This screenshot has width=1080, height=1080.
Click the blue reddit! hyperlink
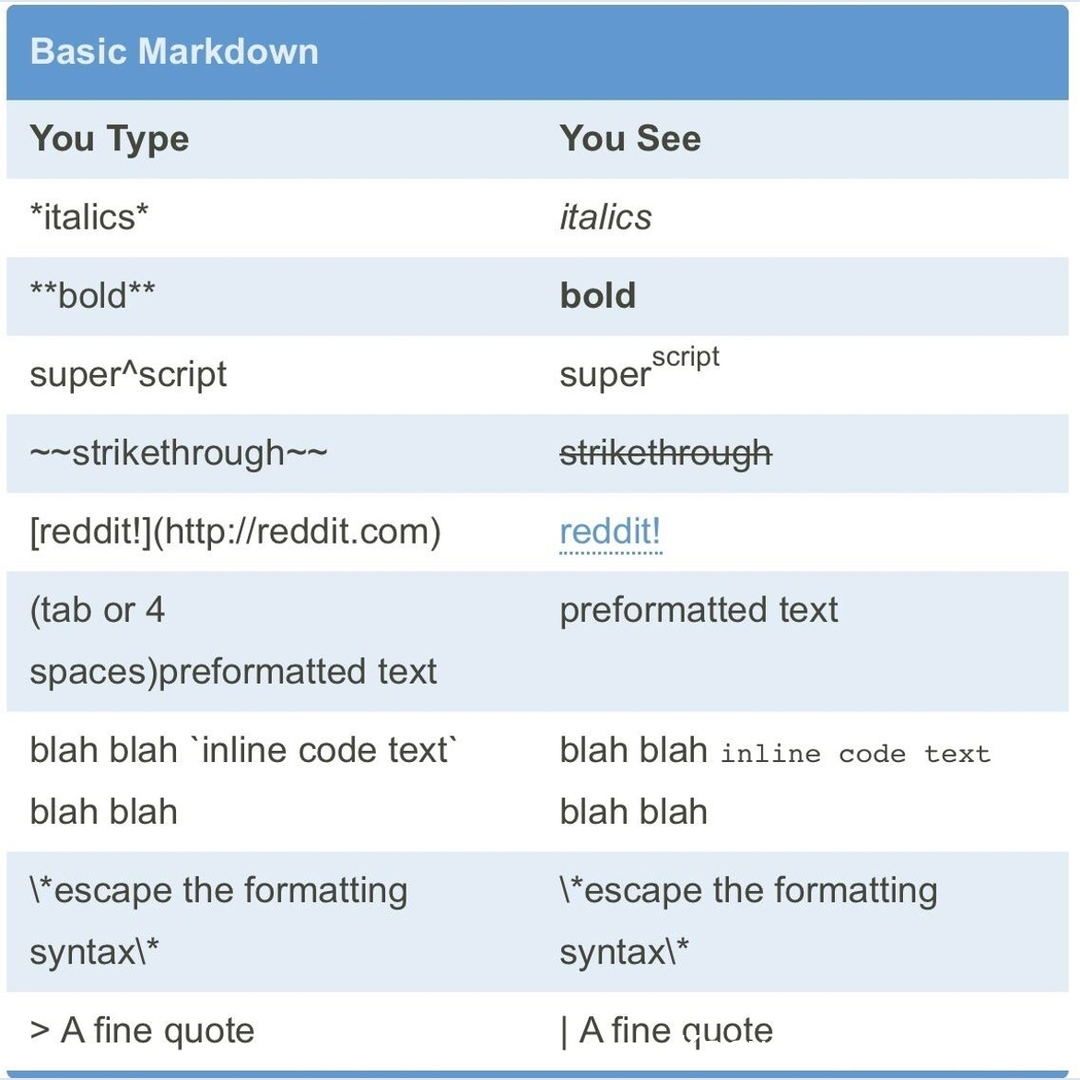click(x=610, y=532)
